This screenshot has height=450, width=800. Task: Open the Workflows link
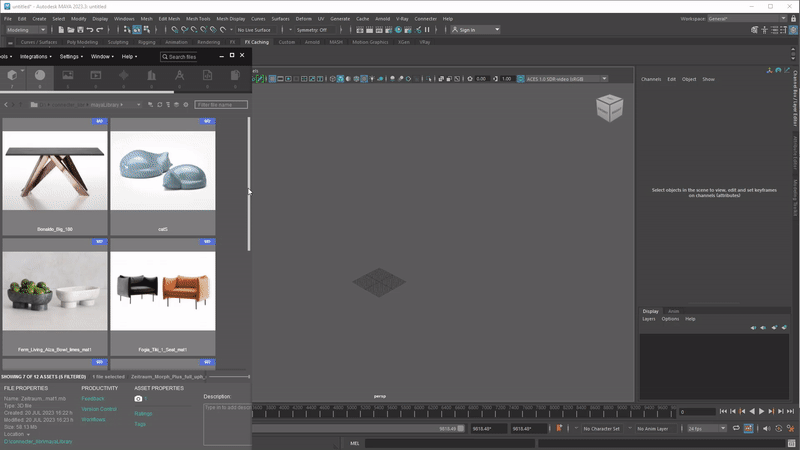93,419
